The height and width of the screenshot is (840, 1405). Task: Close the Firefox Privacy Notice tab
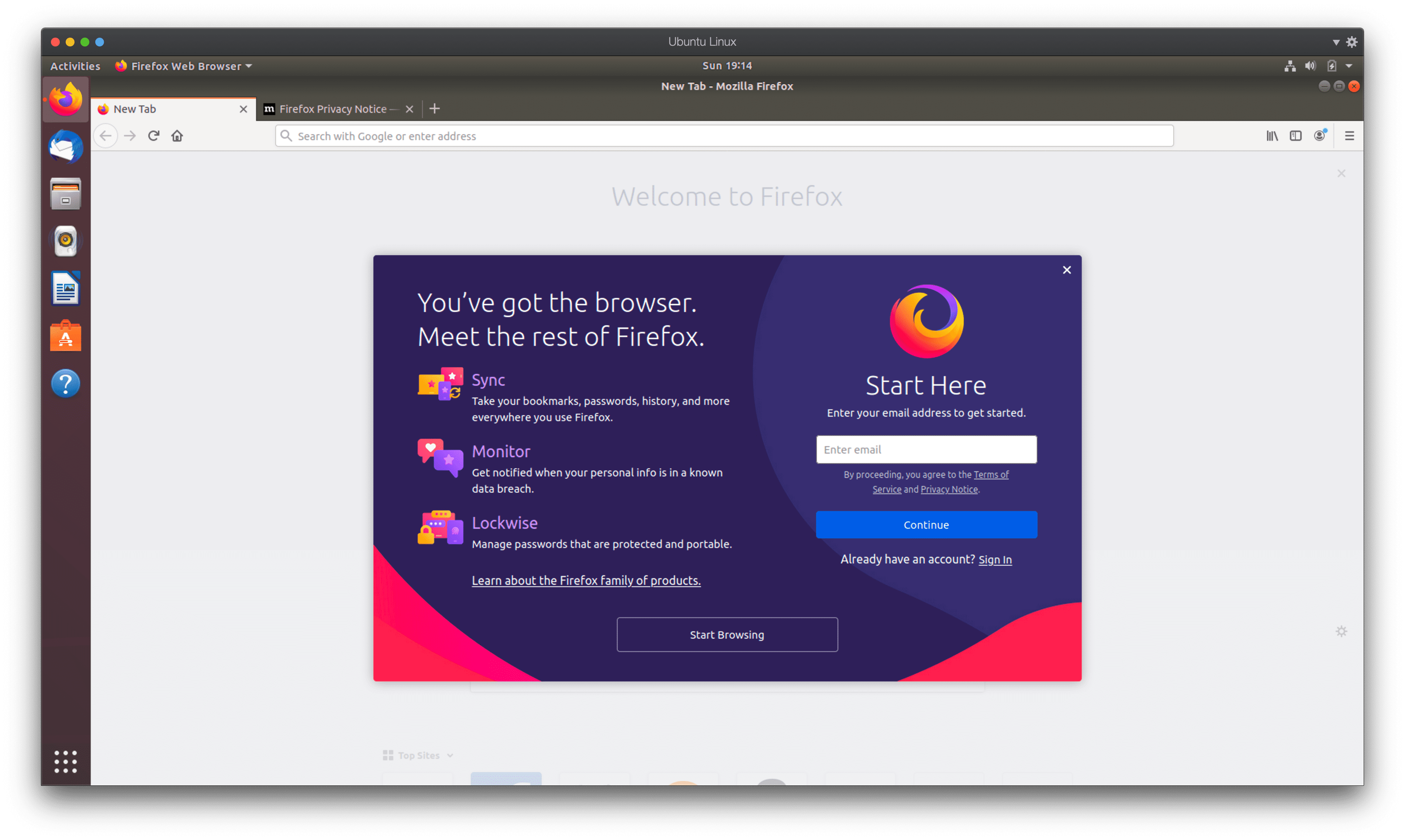[x=410, y=109]
